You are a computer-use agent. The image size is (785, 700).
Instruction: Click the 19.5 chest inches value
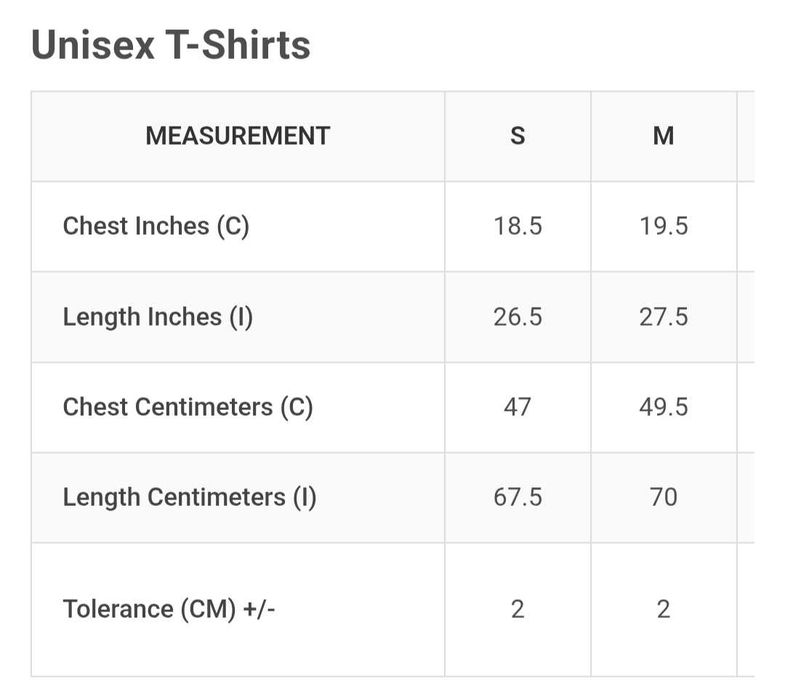click(663, 226)
